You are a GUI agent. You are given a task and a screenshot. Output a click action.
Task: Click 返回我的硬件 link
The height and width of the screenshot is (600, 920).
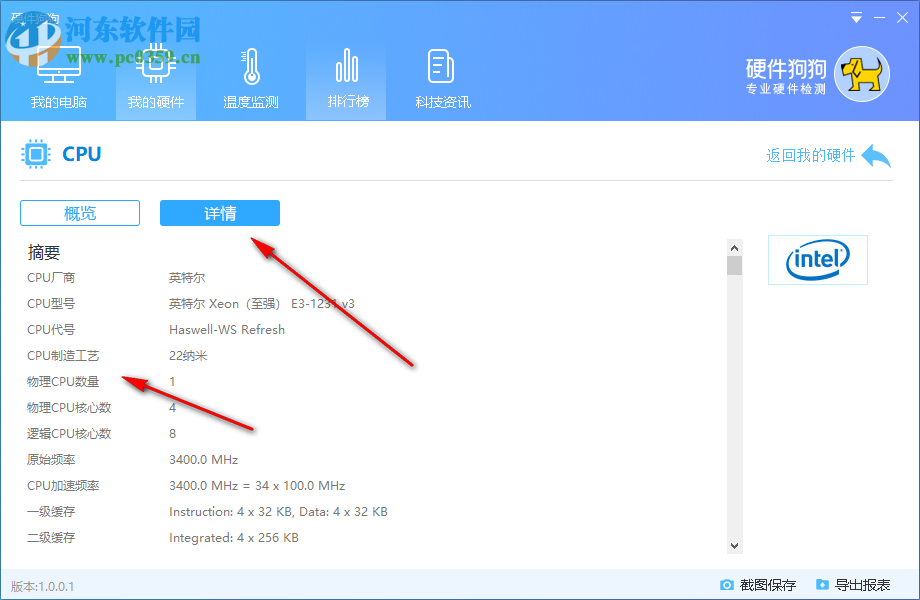[x=812, y=156]
